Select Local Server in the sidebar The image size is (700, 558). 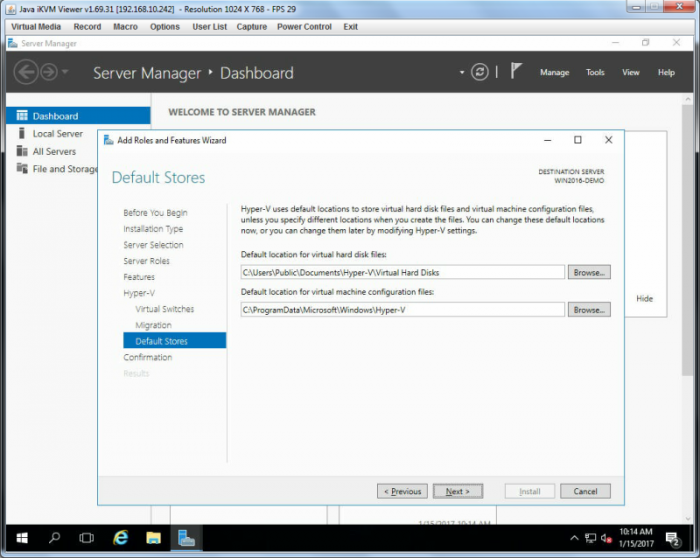[58, 133]
